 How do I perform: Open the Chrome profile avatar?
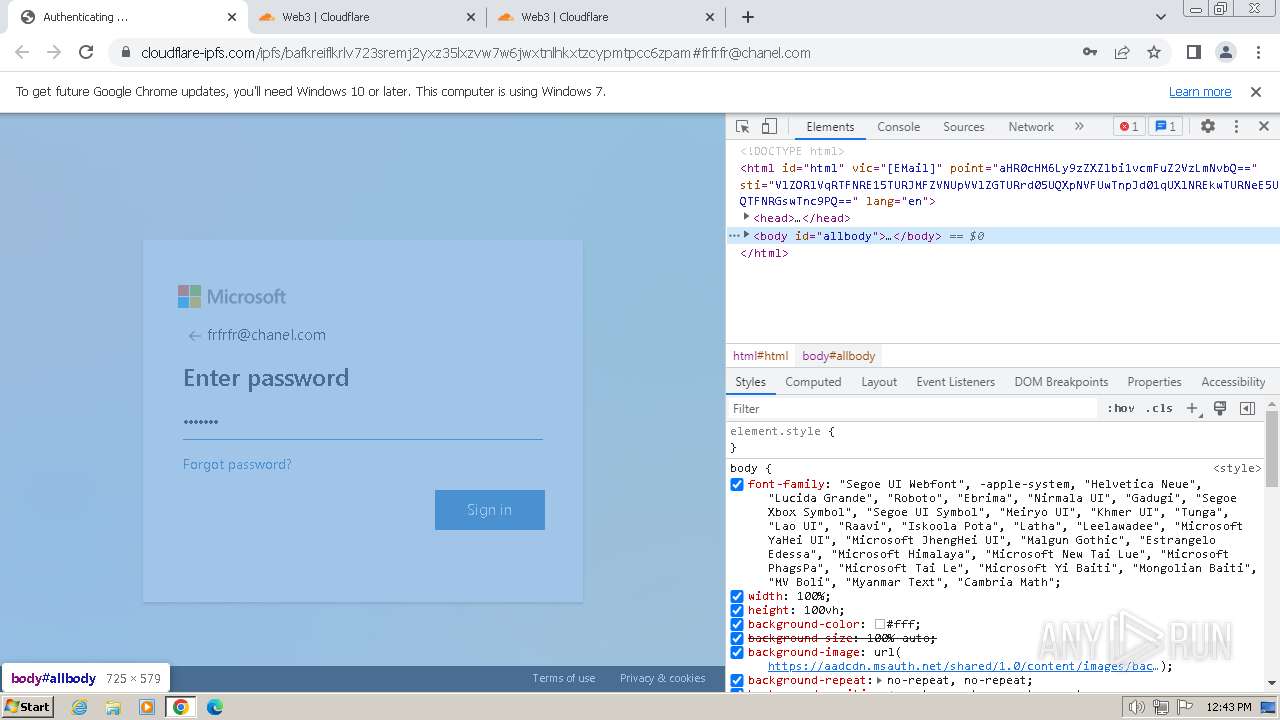[x=1225, y=52]
